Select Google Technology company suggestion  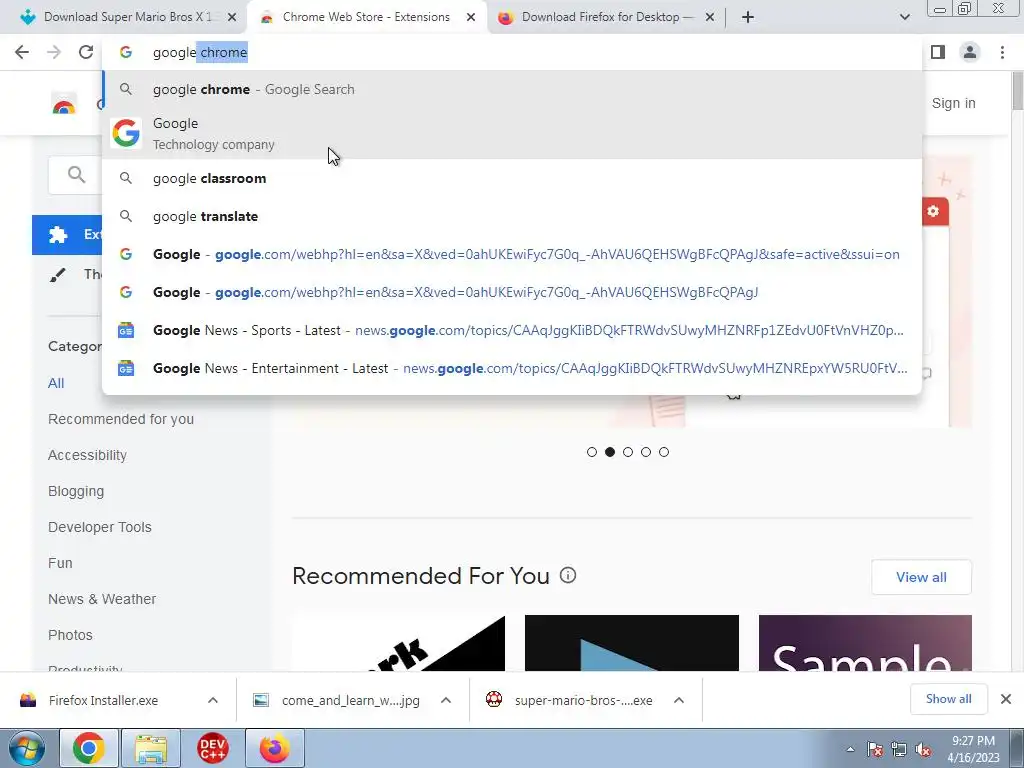(x=512, y=133)
